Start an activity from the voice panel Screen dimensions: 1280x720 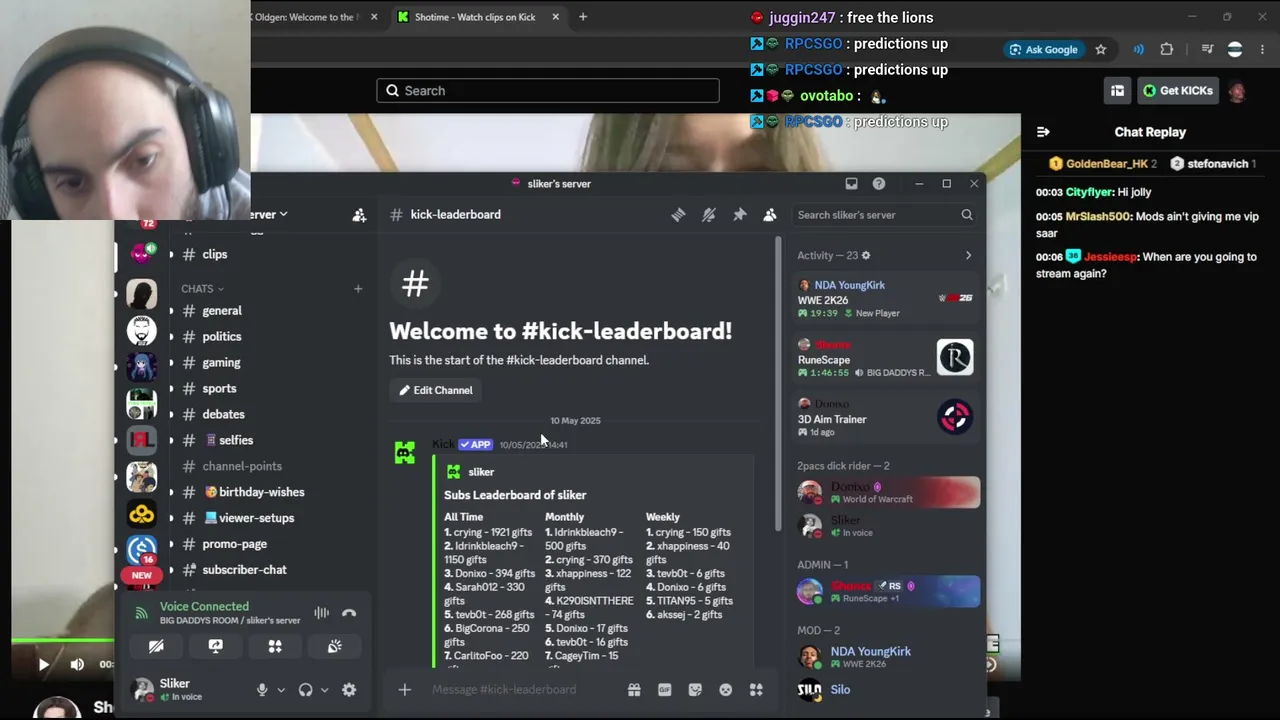pyautogui.click(x=275, y=646)
